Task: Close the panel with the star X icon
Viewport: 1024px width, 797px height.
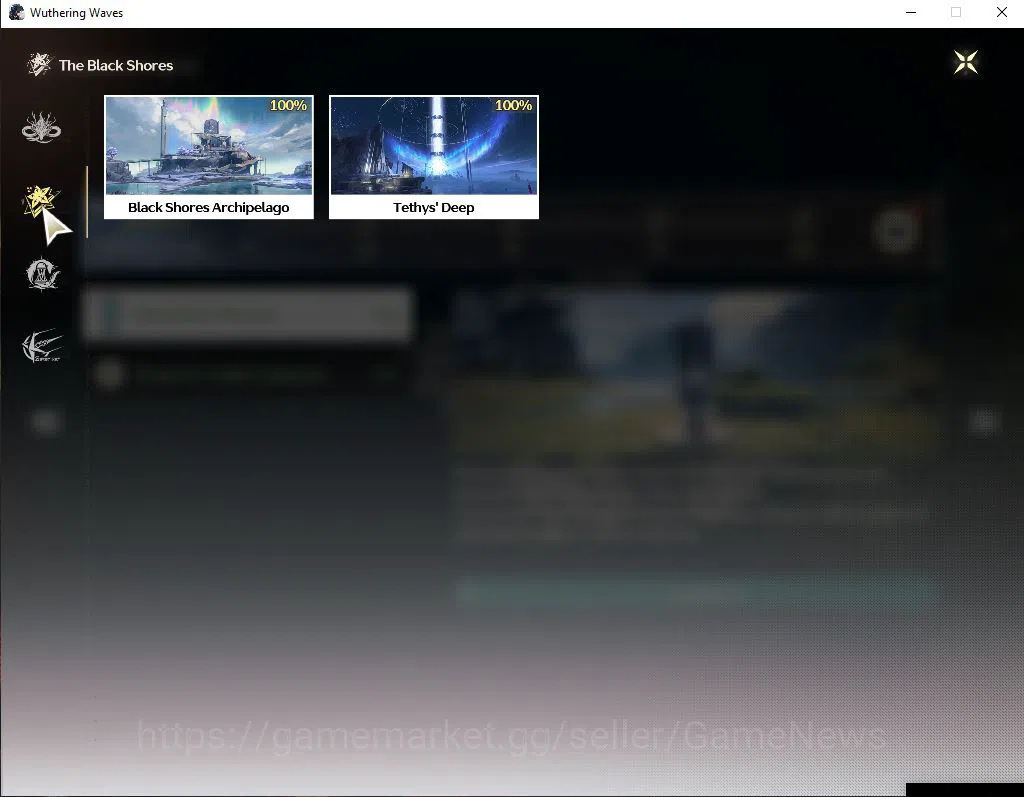Action: click(x=965, y=63)
